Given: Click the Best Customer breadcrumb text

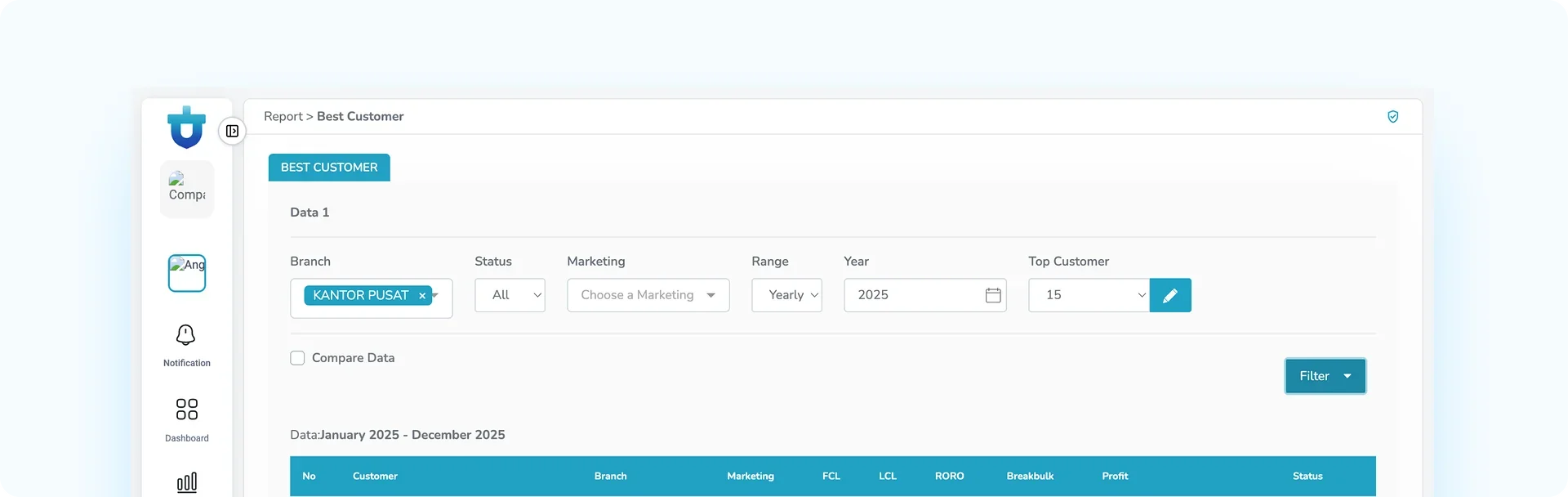Looking at the screenshot, I should click(360, 117).
